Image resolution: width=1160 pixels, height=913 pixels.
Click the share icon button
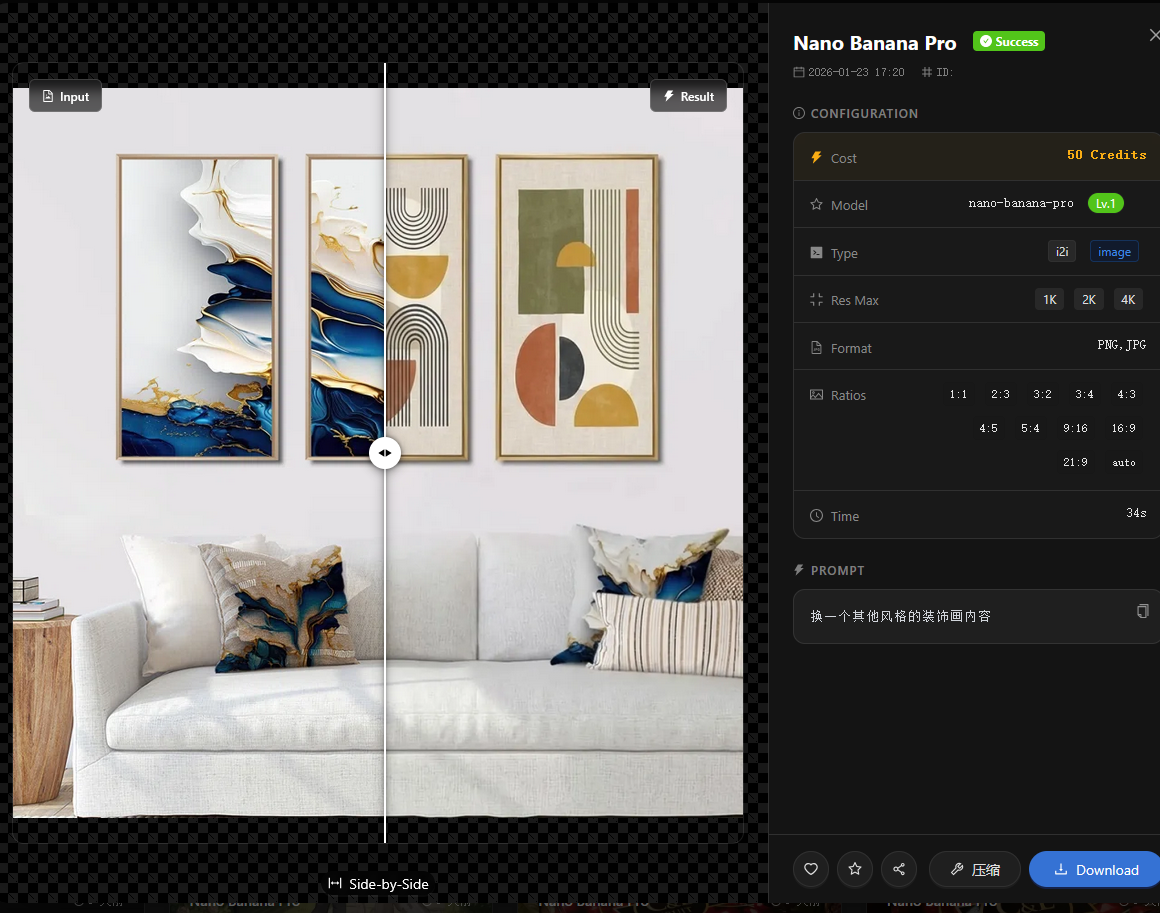coord(899,869)
